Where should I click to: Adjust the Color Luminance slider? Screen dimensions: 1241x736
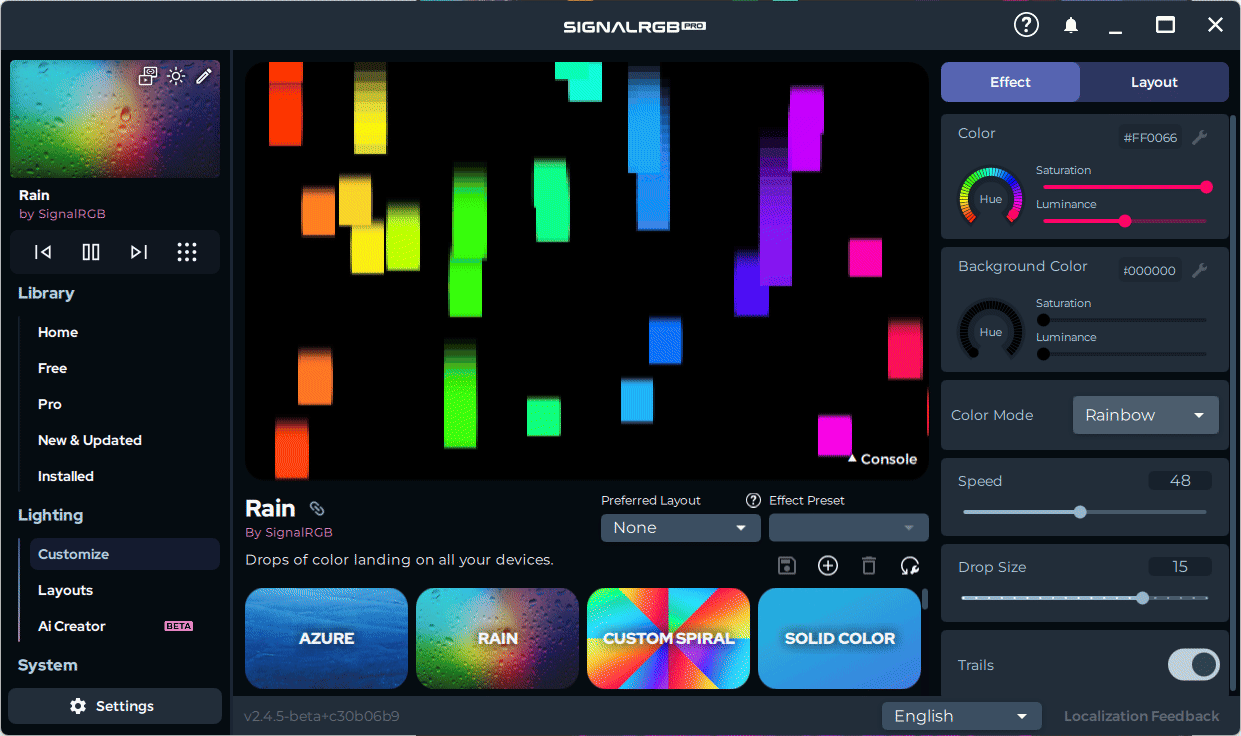click(x=1125, y=221)
